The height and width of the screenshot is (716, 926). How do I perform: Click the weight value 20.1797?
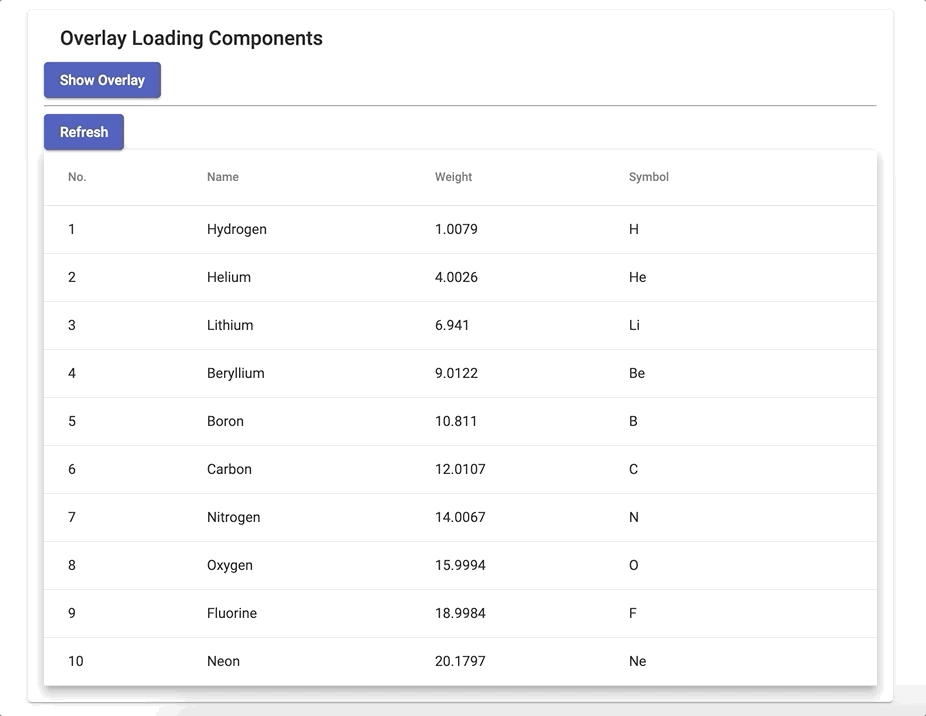(458, 661)
